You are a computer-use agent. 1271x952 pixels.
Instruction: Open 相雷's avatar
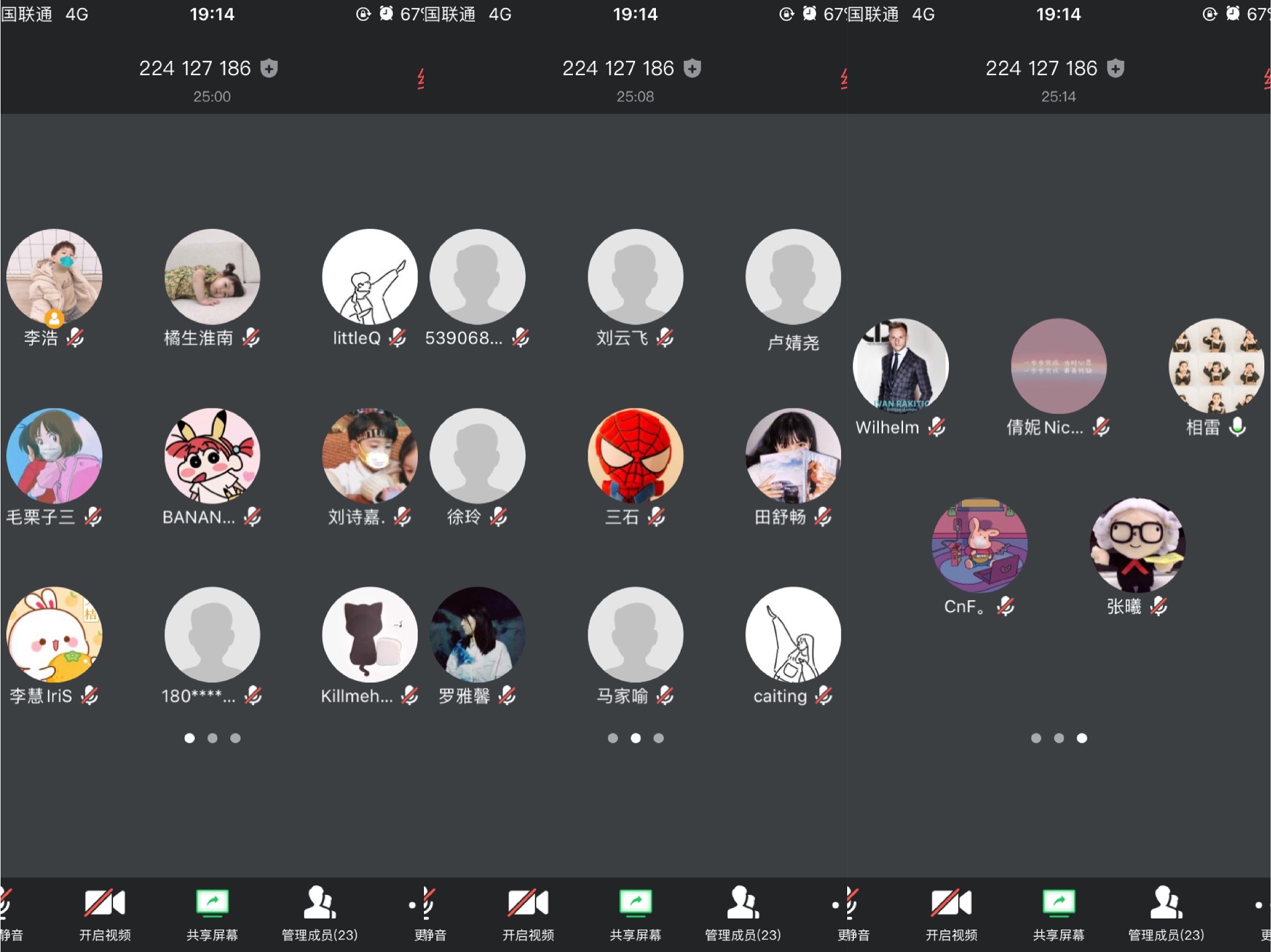coord(1216,366)
